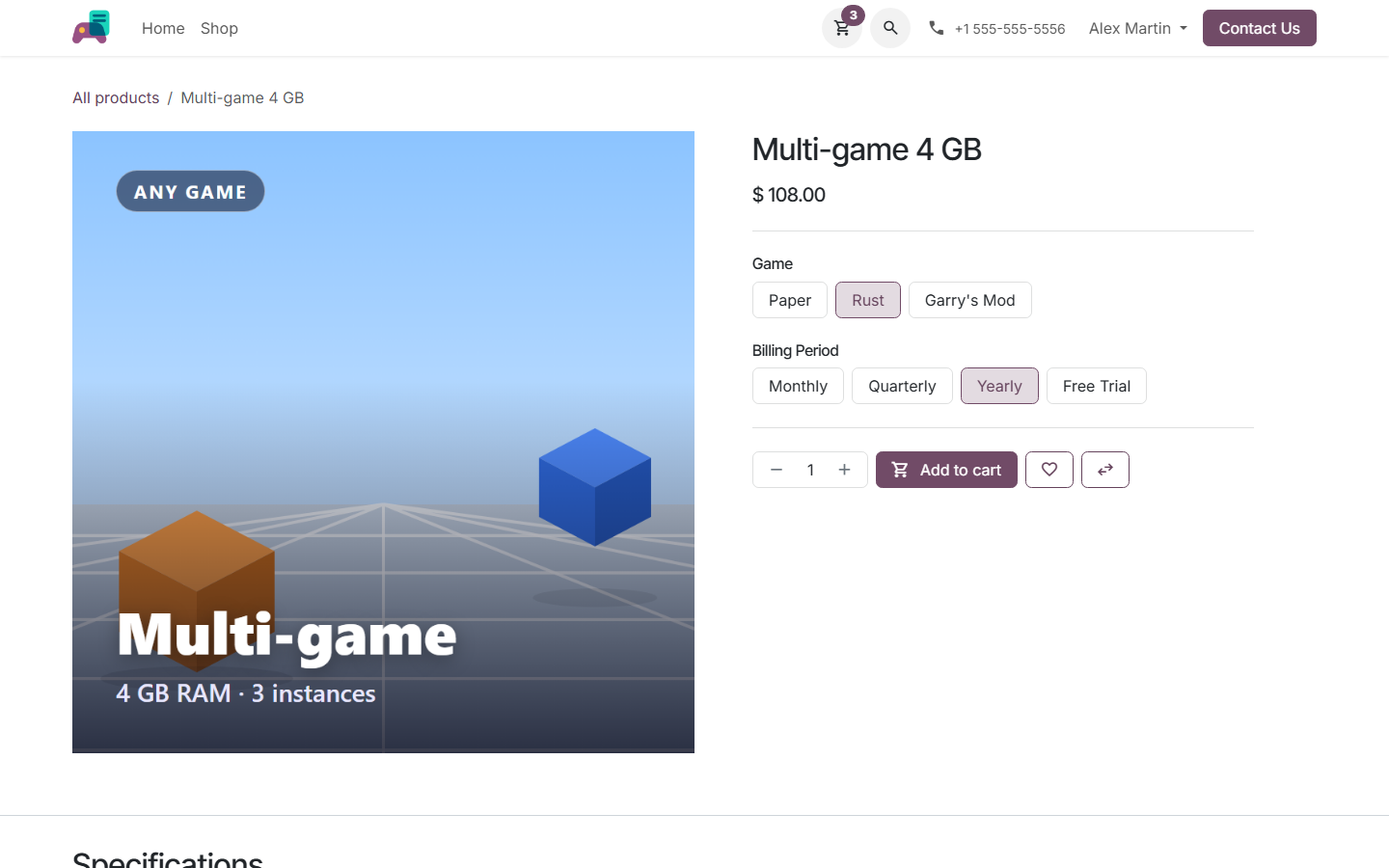Screen dimensions: 1389x868
Task: Choose Free Trial billing period
Action: point(1097,386)
